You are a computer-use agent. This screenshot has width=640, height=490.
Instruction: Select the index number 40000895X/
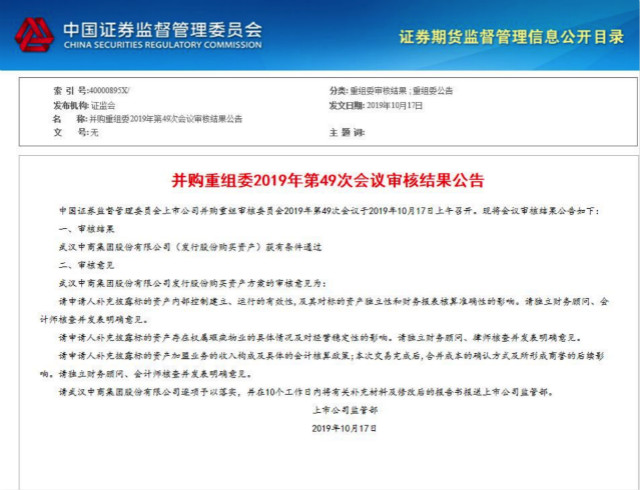tap(109, 91)
